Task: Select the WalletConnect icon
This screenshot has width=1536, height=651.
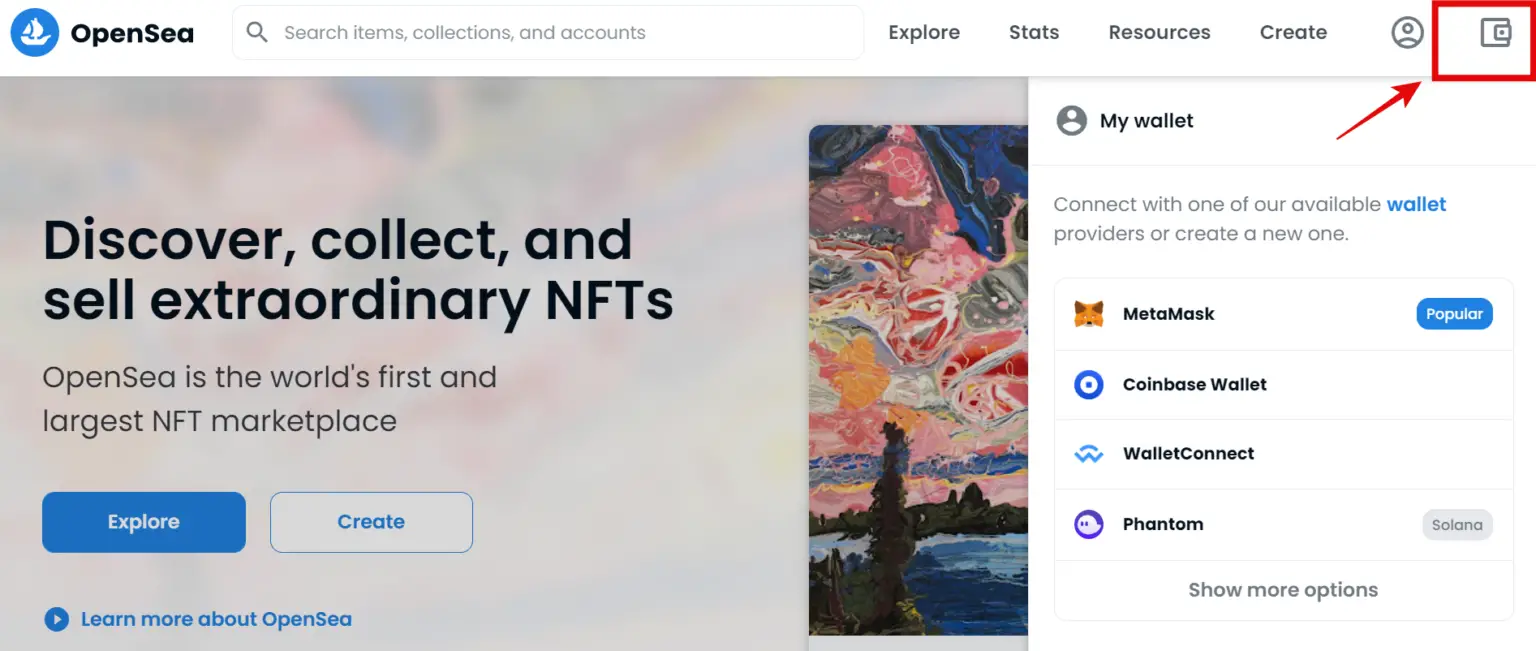Action: [x=1089, y=453]
